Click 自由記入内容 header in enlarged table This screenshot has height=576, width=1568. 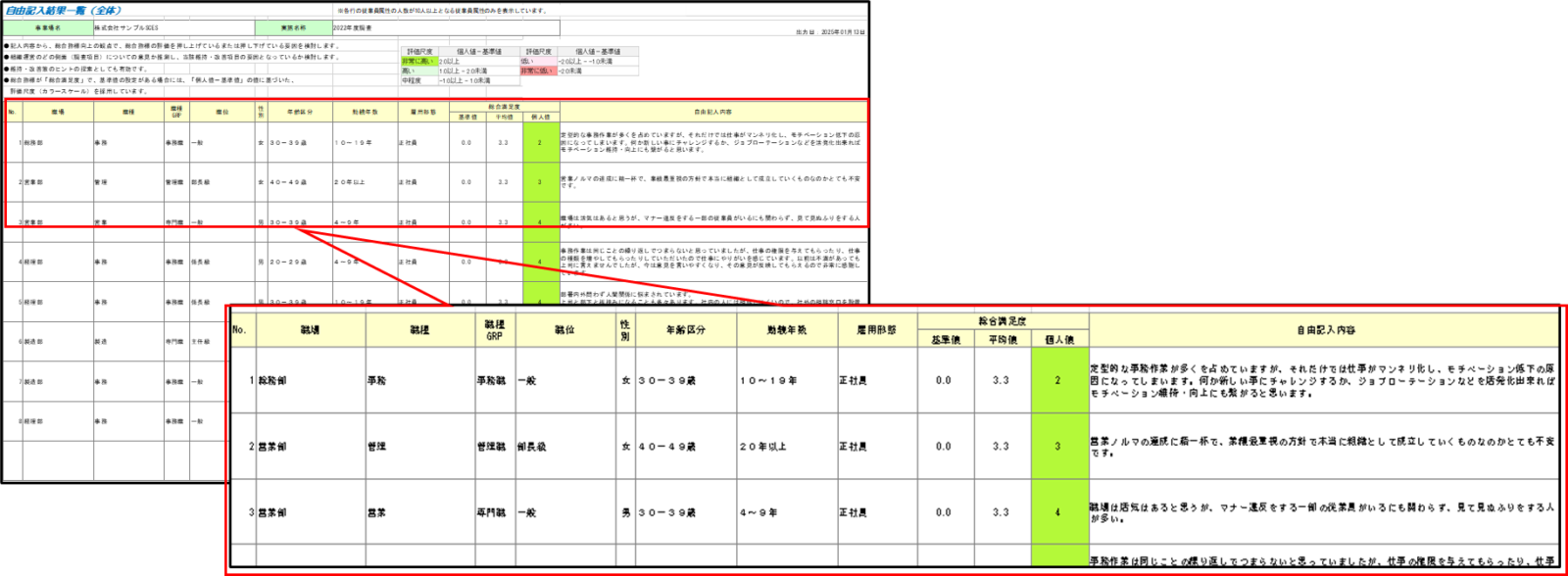pyautogui.click(x=1325, y=330)
